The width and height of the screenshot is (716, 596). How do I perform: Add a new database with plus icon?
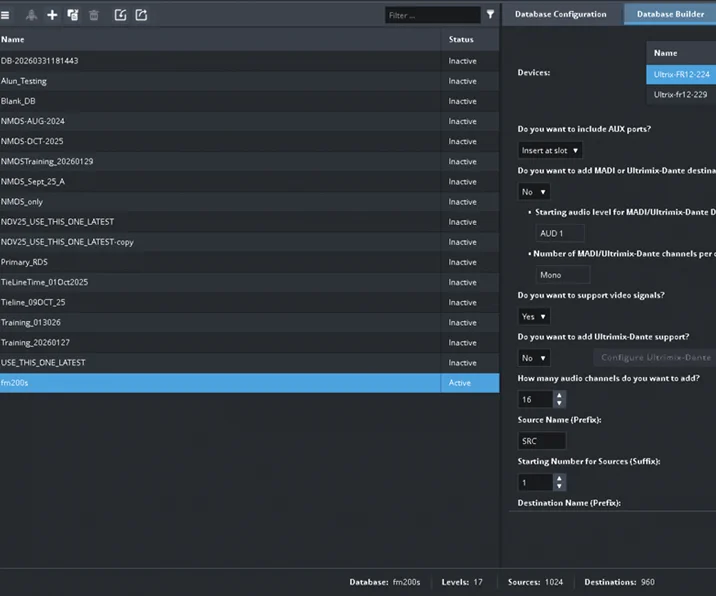point(52,15)
